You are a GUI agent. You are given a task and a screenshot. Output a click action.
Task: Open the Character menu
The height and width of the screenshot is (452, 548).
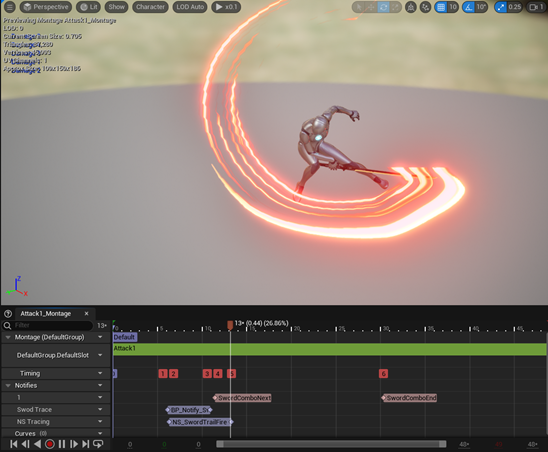[150, 7]
